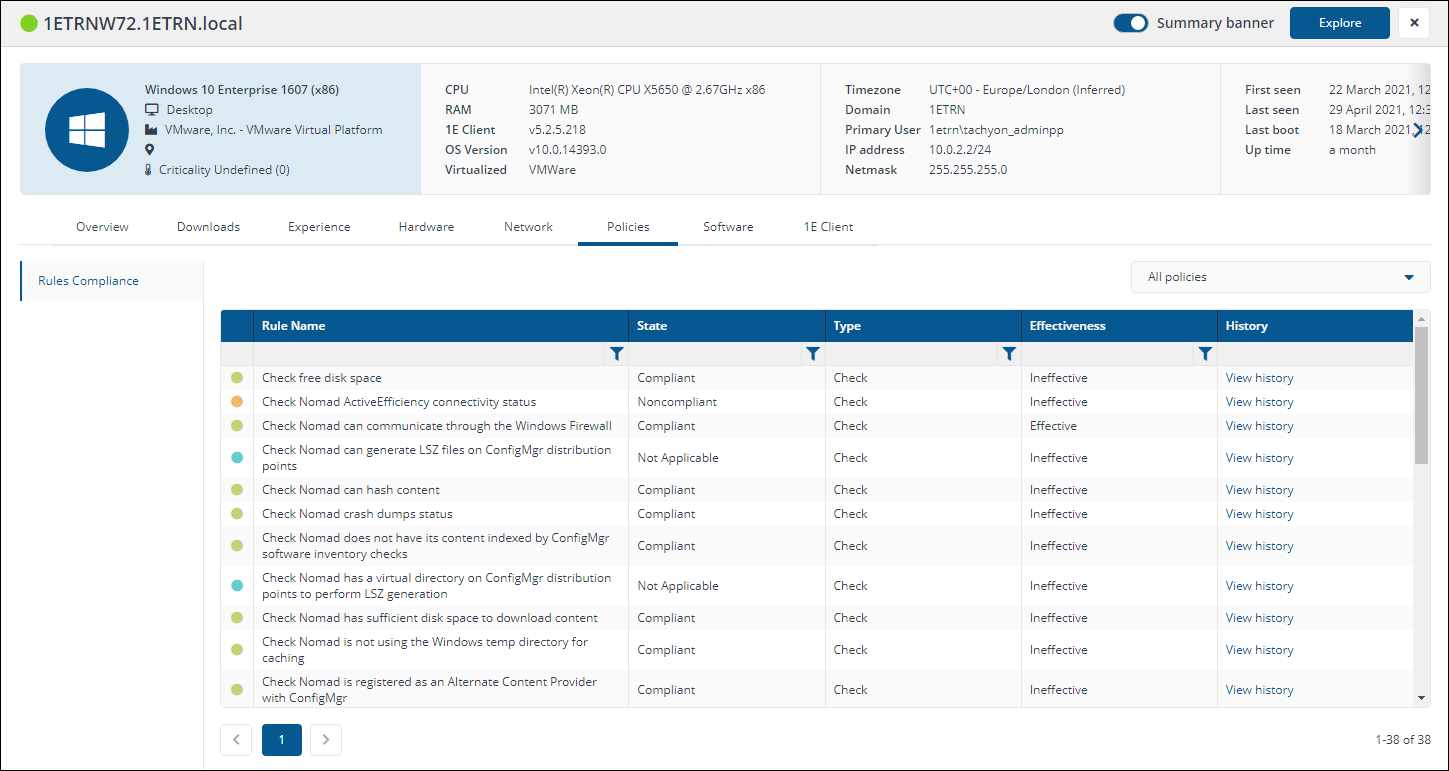Select Rules Compliance in the sidebar
1449x771 pixels.
click(x=88, y=281)
